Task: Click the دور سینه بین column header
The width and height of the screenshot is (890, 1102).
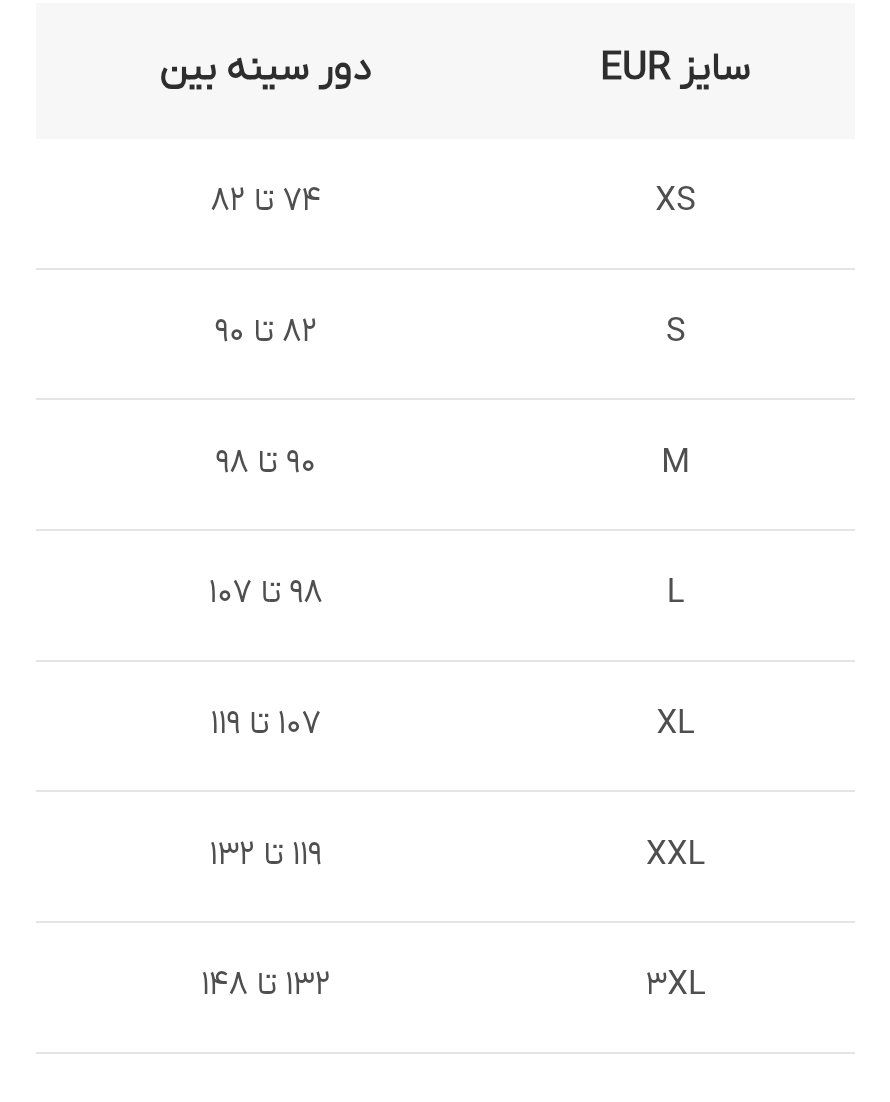Action: pyautogui.click(x=265, y=69)
